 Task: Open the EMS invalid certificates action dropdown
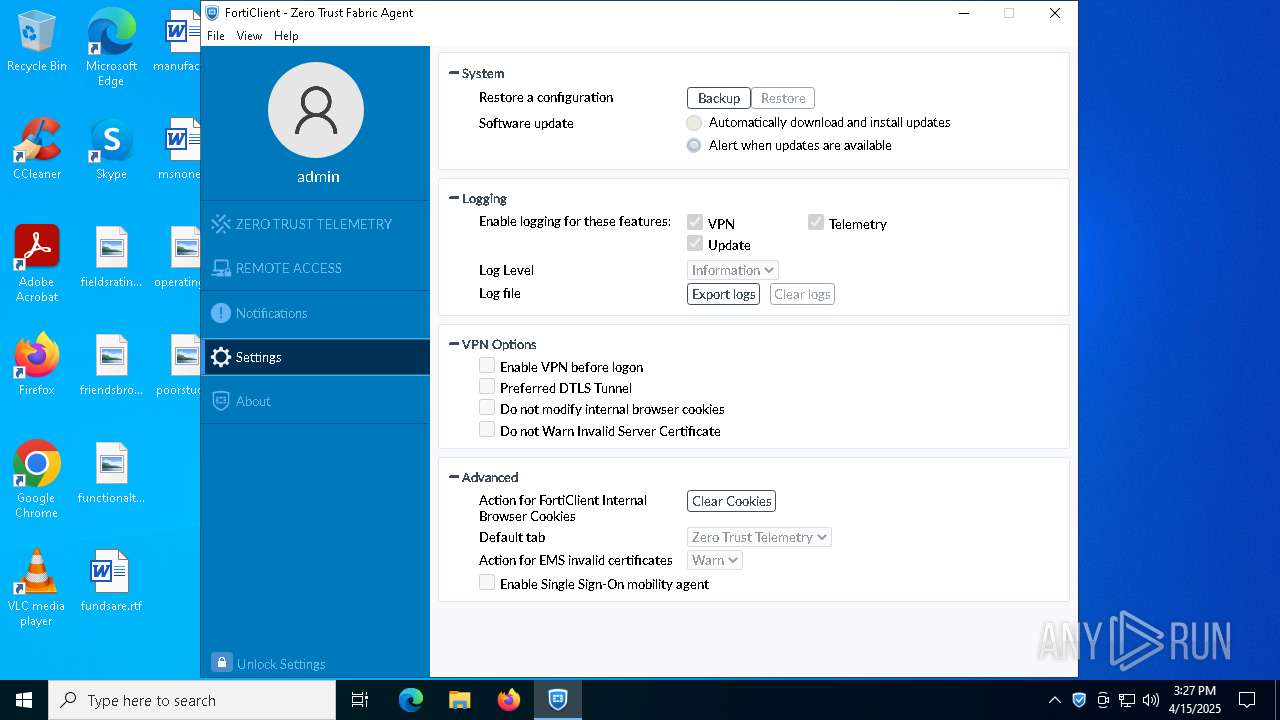click(715, 560)
